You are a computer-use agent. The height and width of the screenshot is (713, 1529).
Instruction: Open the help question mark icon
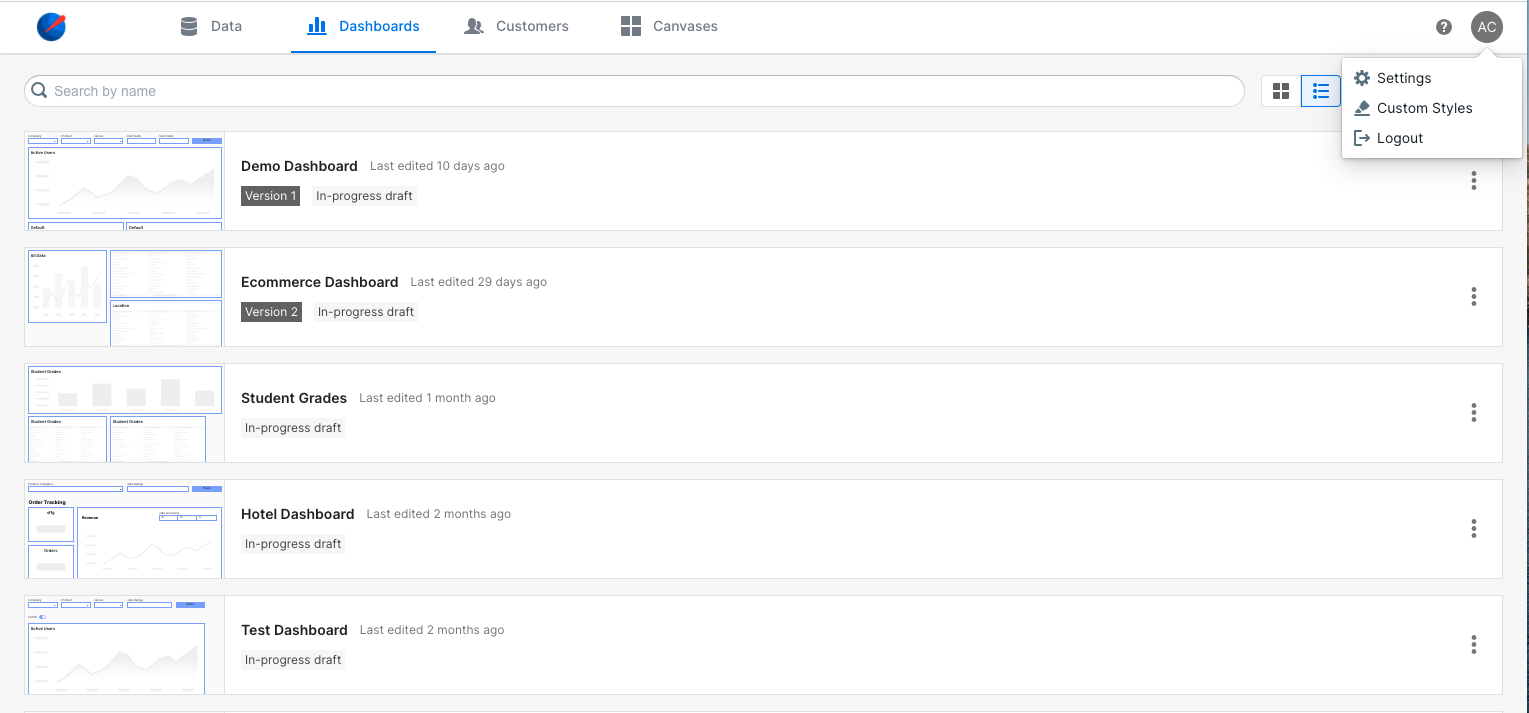click(x=1443, y=27)
